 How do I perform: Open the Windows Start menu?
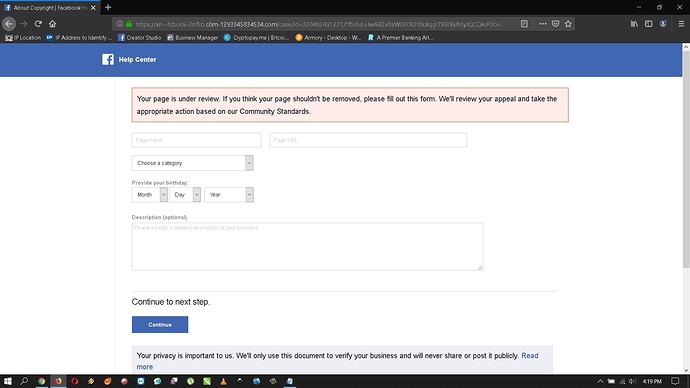7,381
